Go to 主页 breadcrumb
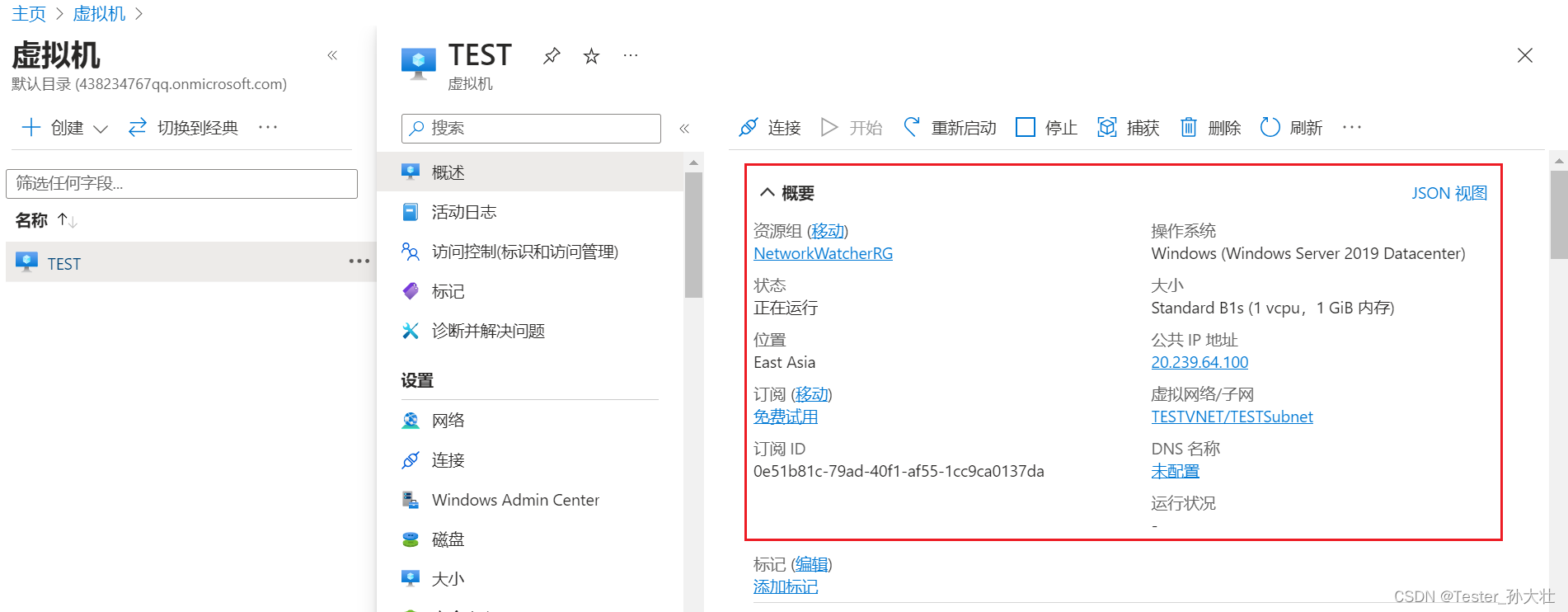The height and width of the screenshot is (612, 1568). (29, 13)
